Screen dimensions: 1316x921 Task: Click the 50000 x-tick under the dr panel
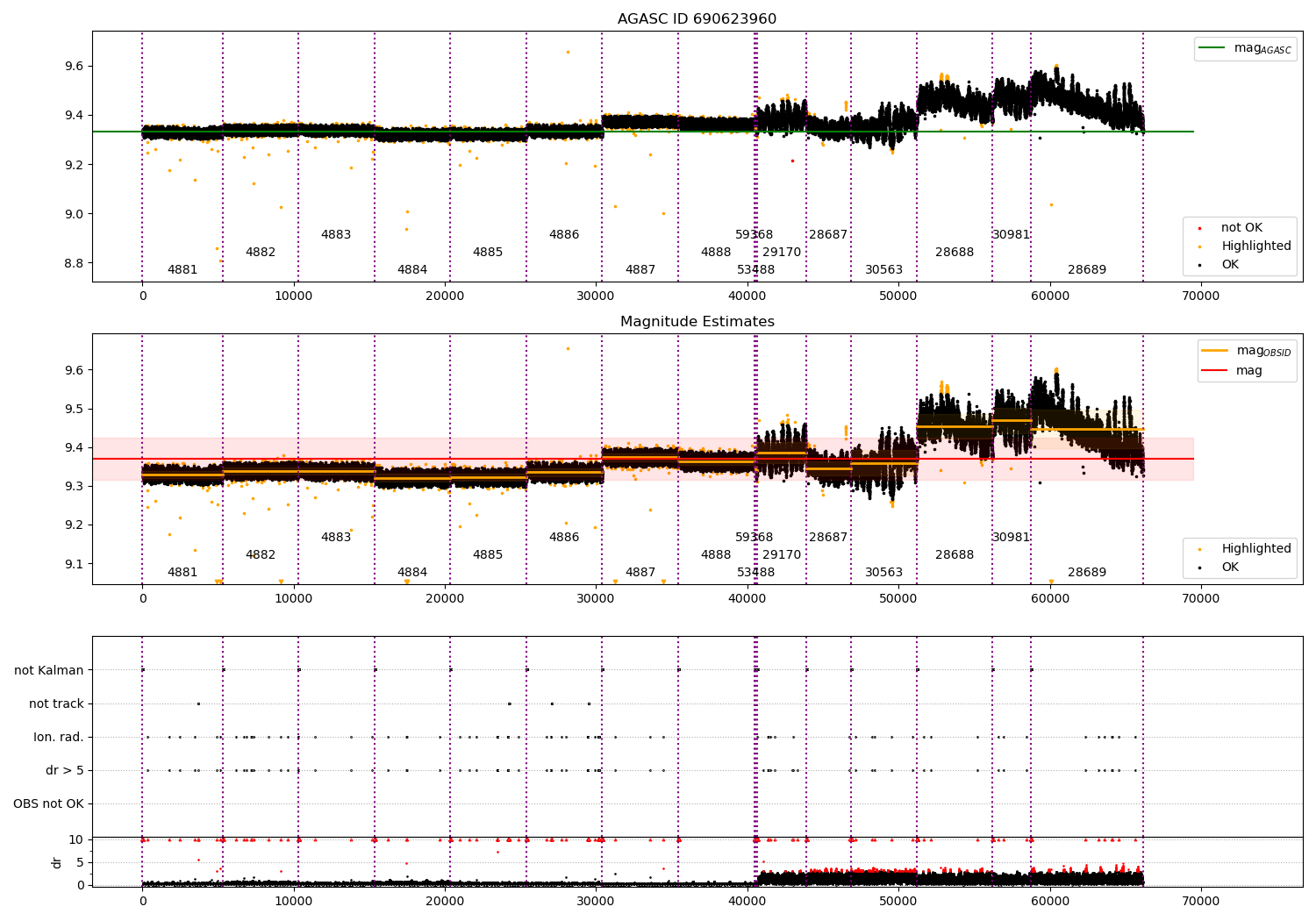(898, 902)
